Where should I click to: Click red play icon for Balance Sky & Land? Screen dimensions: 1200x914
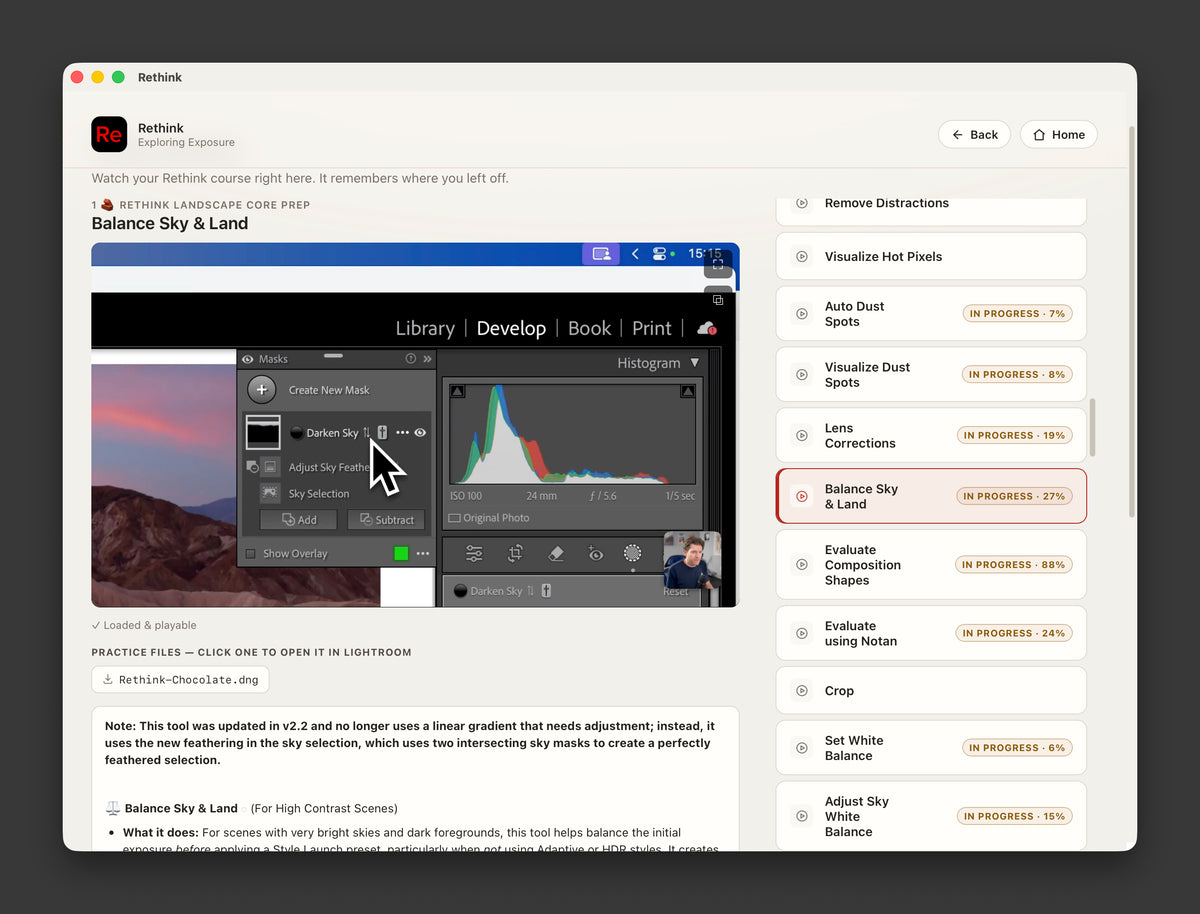point(802,496)
